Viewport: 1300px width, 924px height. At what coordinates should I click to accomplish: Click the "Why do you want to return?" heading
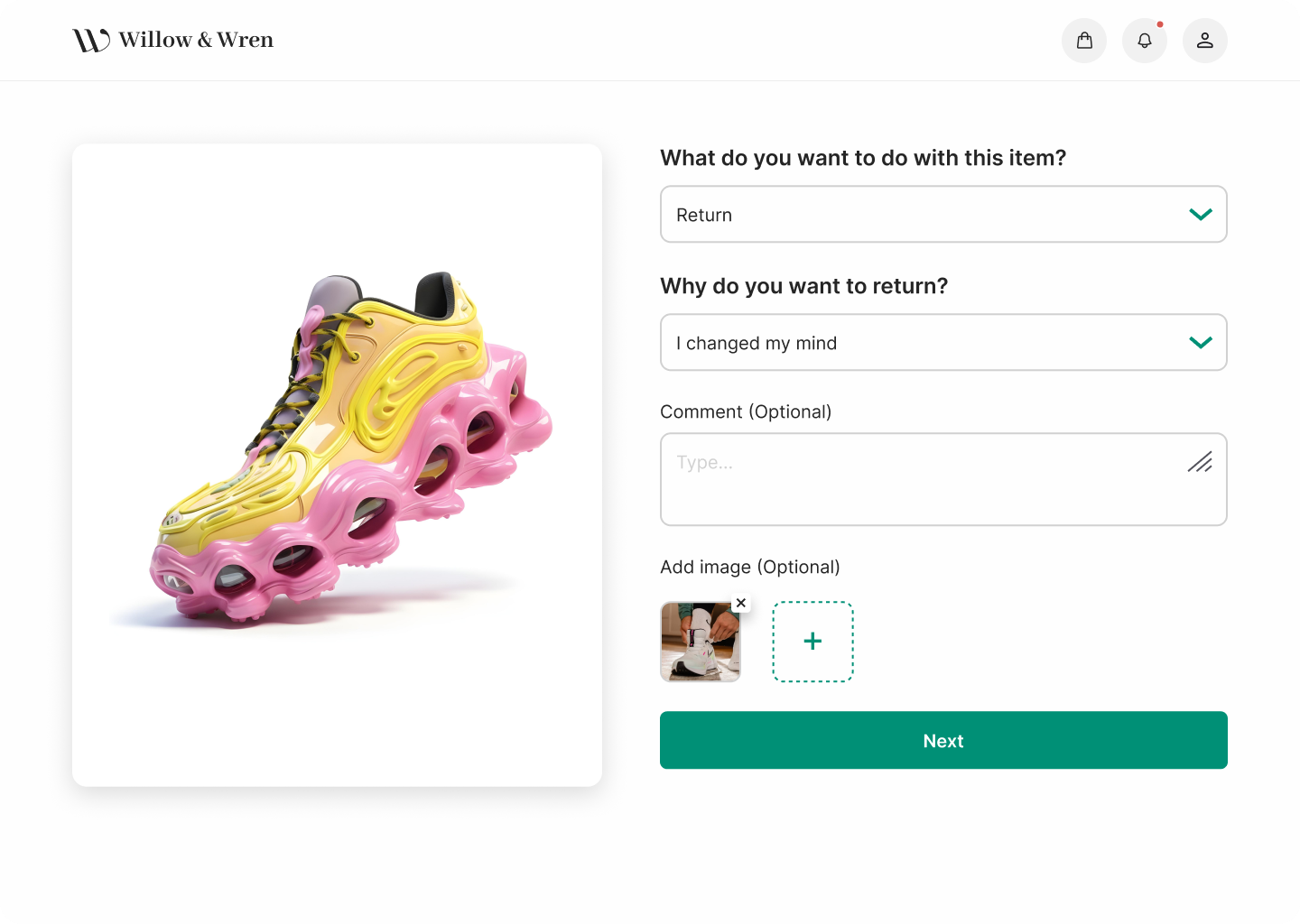tap(803, 286)
